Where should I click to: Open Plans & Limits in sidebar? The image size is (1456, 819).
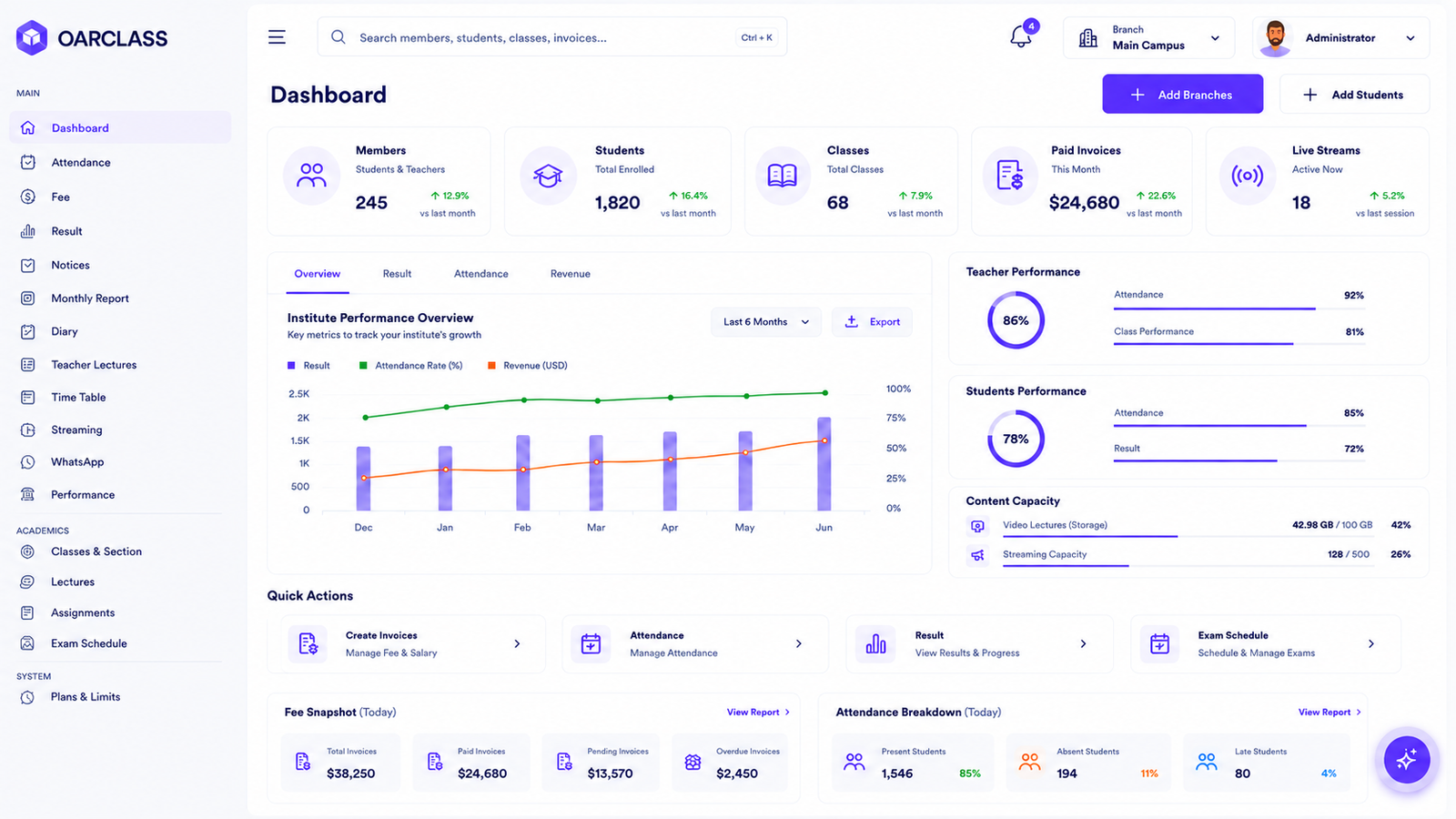tap(120, 697)
